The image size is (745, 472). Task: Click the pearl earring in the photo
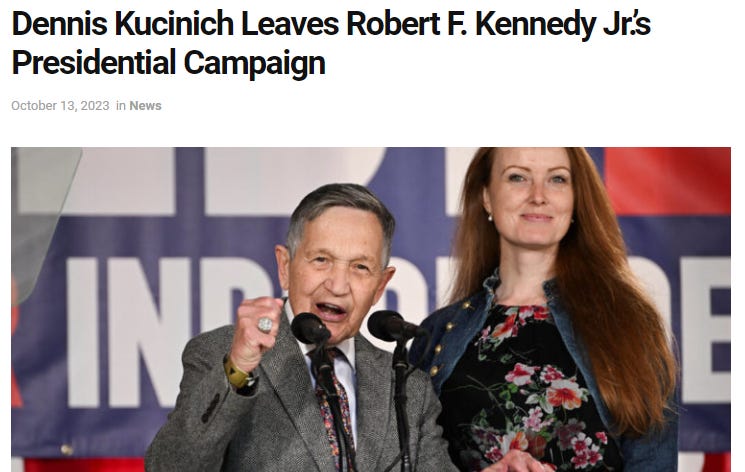pyautogui.click(x=490, y=218)
